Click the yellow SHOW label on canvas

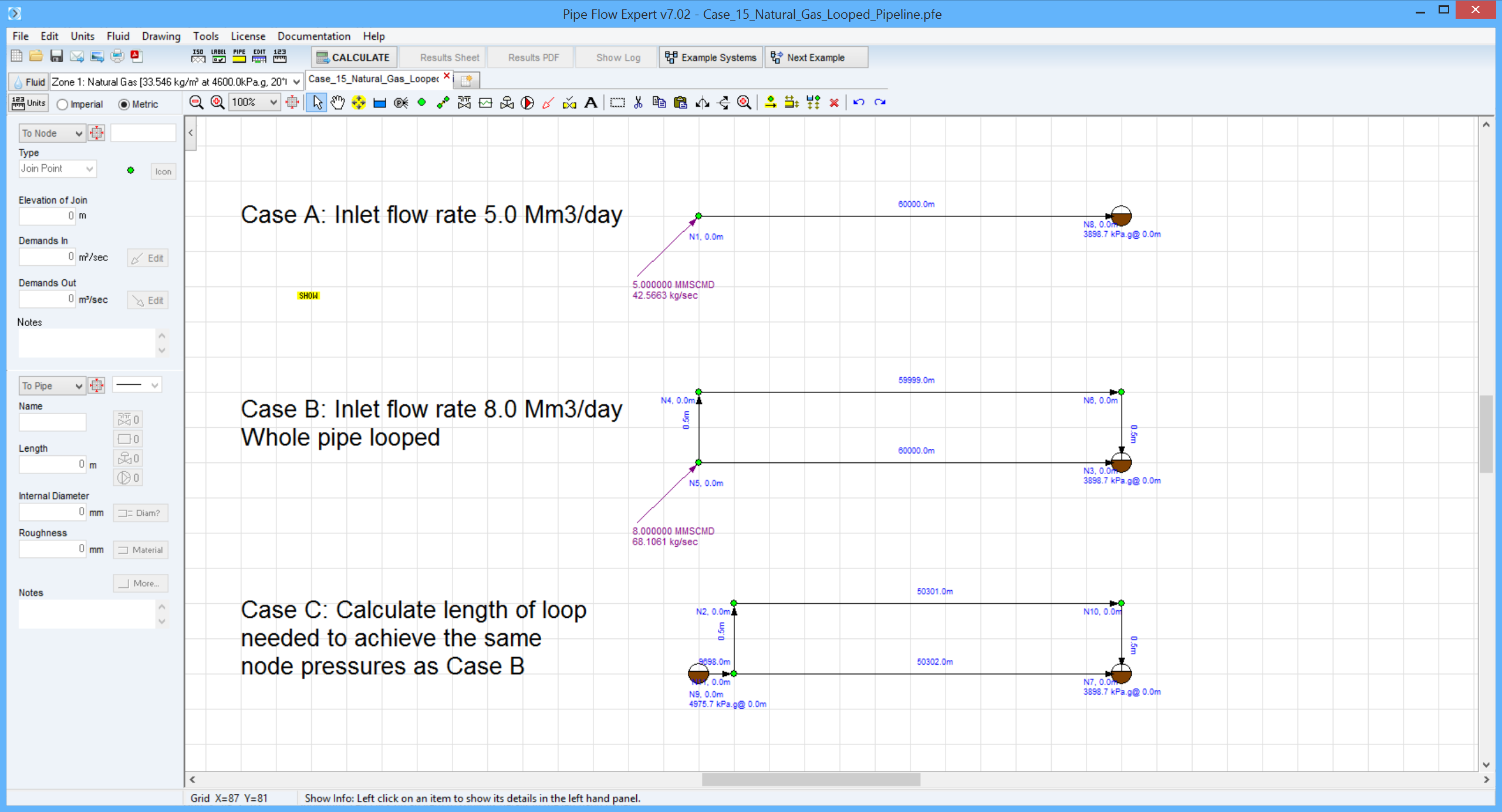[308, 296]
